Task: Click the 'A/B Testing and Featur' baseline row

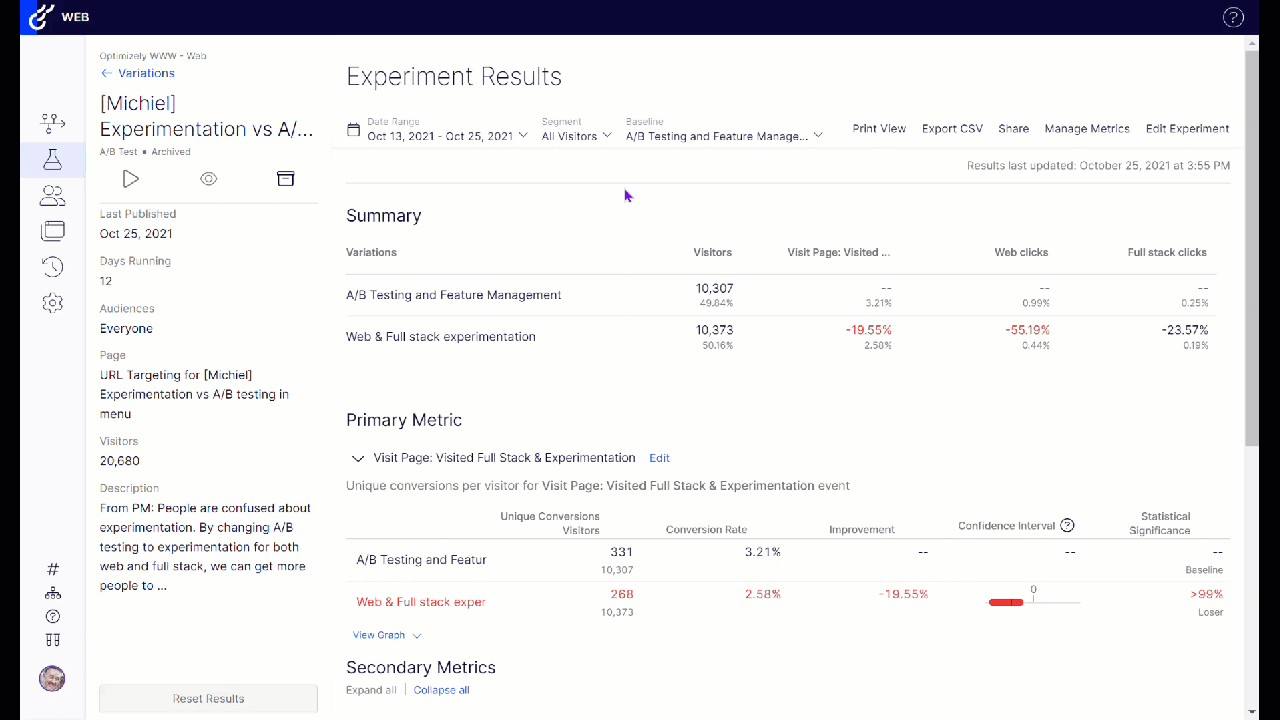Action: coord(421,560)
